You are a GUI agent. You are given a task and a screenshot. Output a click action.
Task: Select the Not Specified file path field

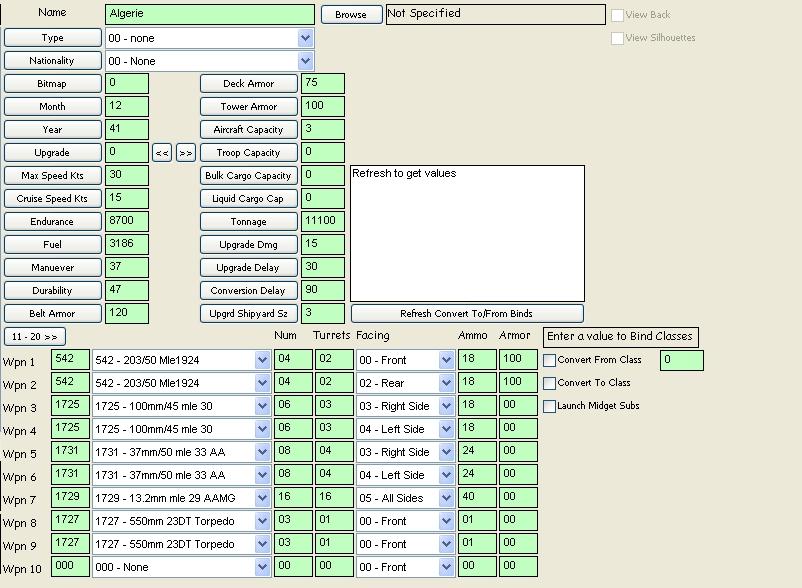point(496,14)
